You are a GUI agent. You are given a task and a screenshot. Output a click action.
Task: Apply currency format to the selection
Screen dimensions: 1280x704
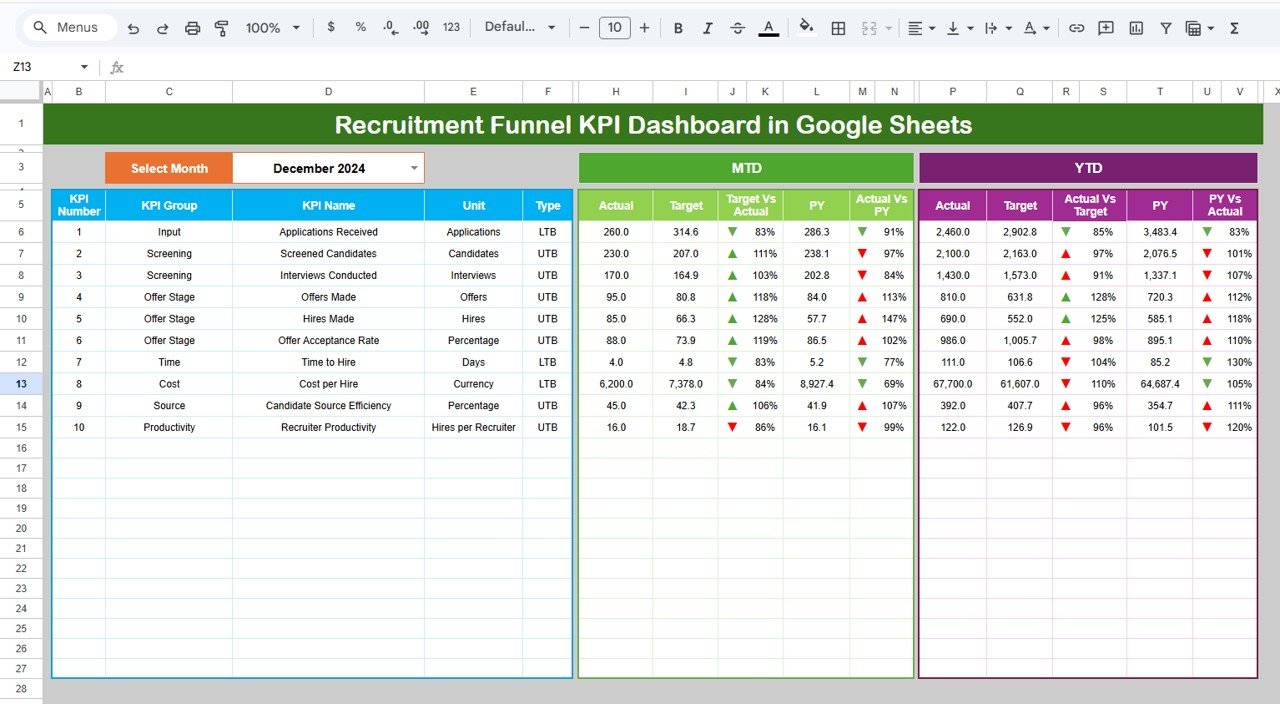point(331,27)
